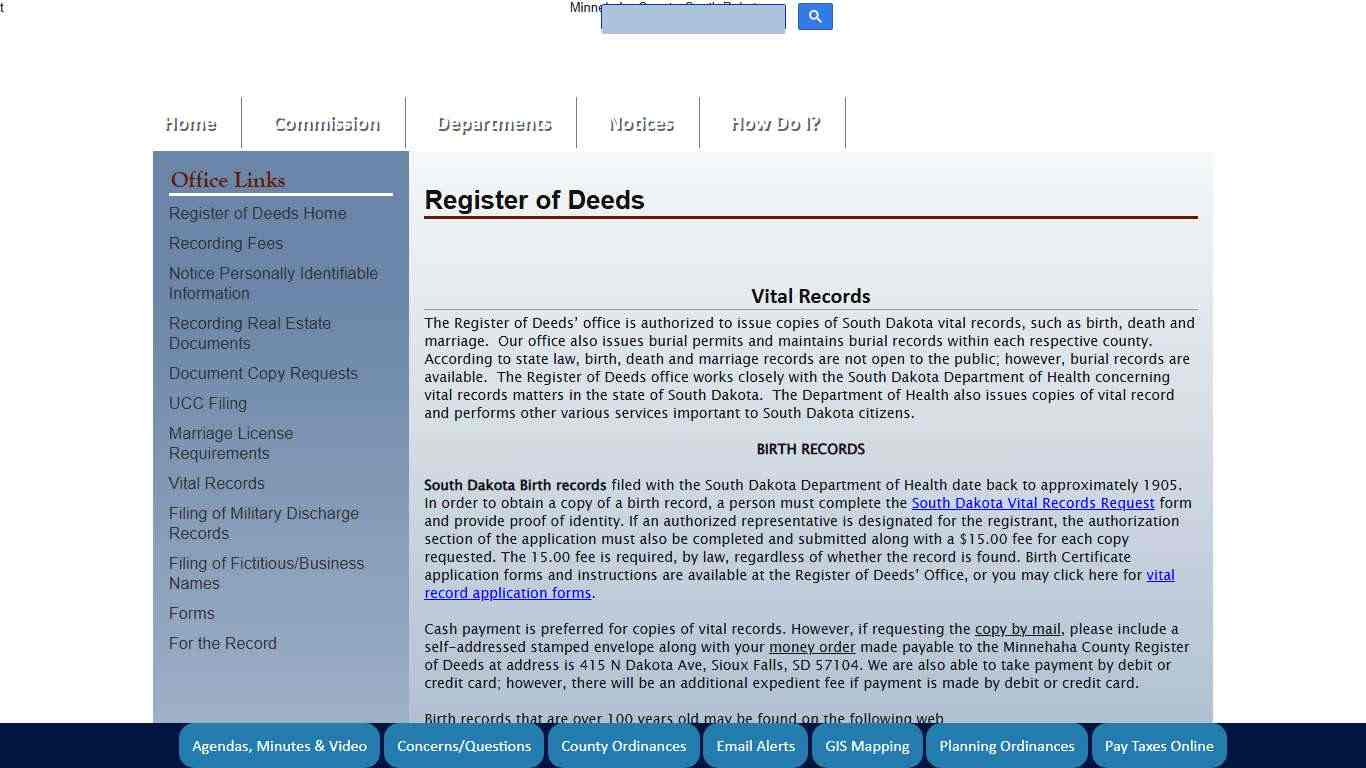Click the search magnifier icon
The height and width of the screenshot is (768, 1366).
(x=814, y=16)
